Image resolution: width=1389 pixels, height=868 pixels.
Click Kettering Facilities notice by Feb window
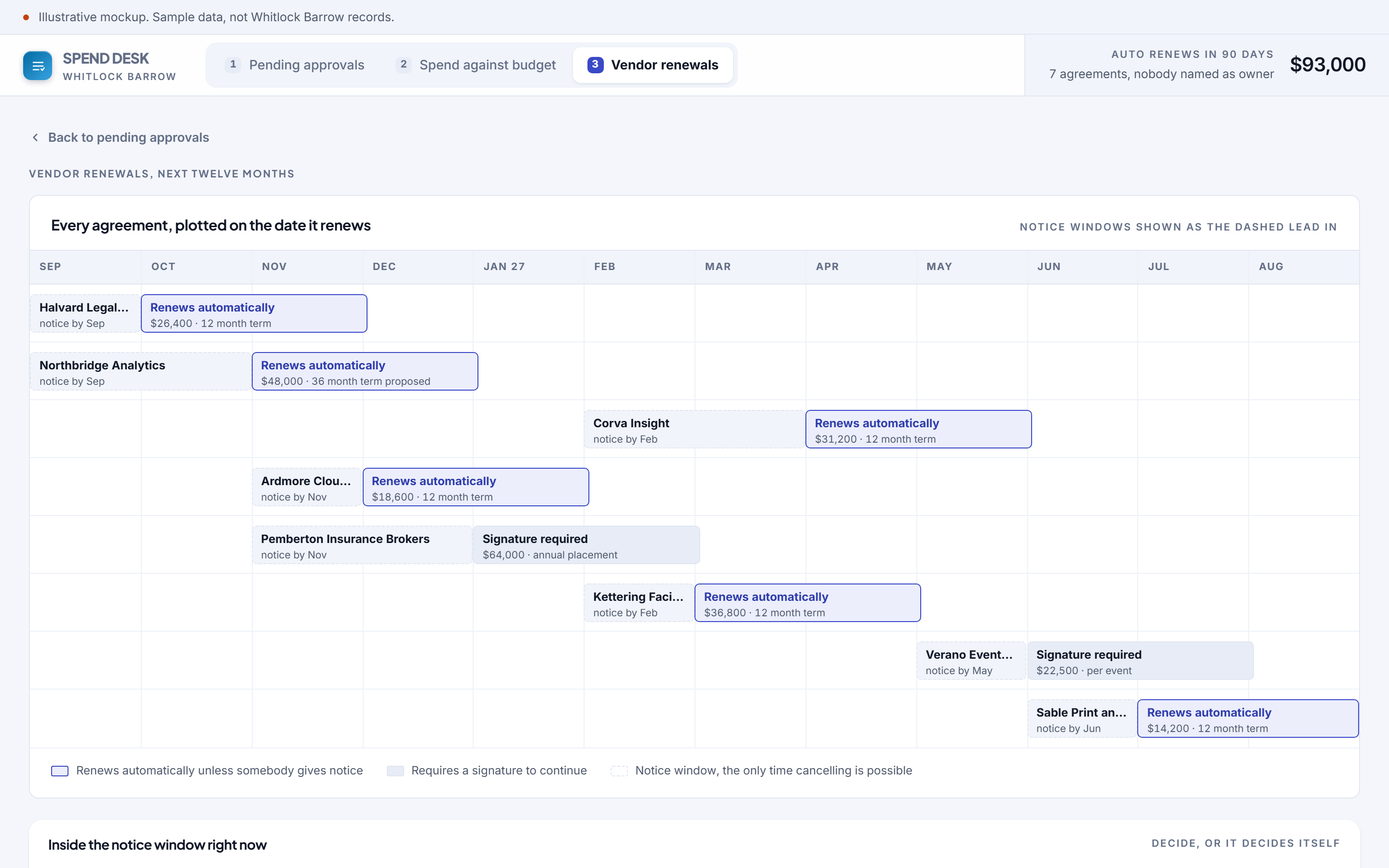click(x=640, y=603)
